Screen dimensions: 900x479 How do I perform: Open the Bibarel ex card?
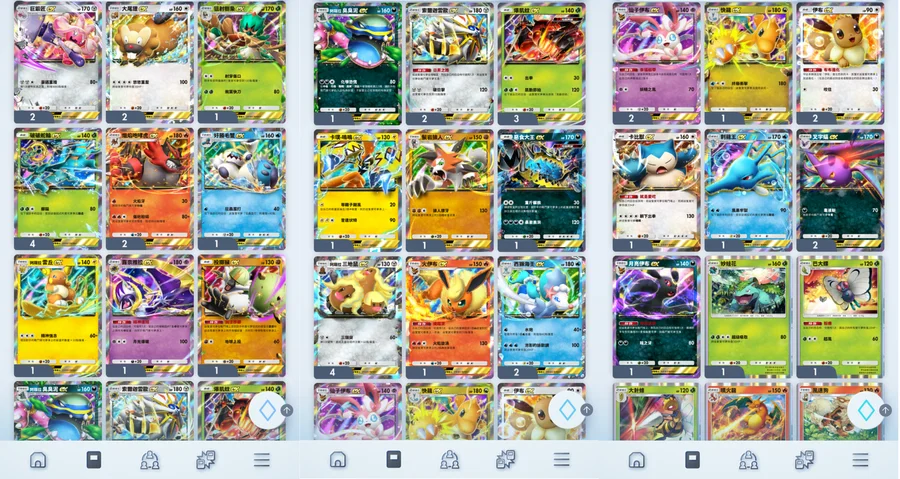click(149, 63)
